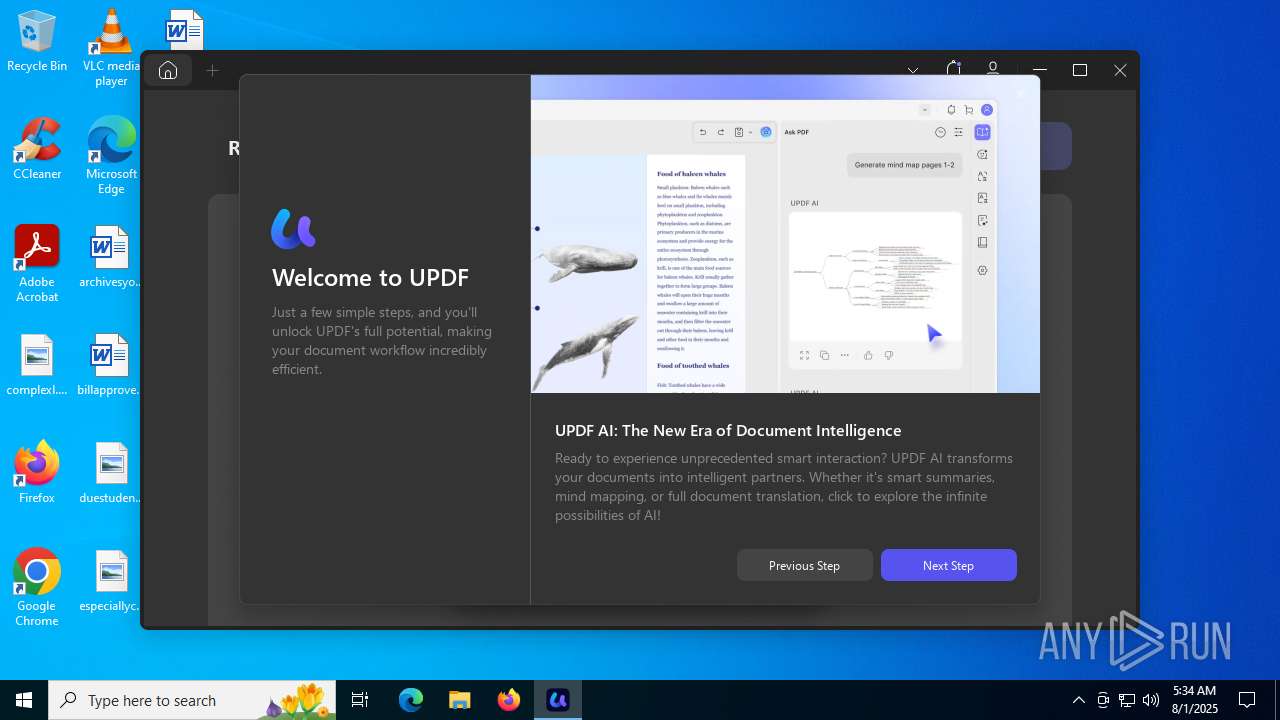1280x720 pixels.
Task: Launch Edge from the taskbar
Action: 411,700
